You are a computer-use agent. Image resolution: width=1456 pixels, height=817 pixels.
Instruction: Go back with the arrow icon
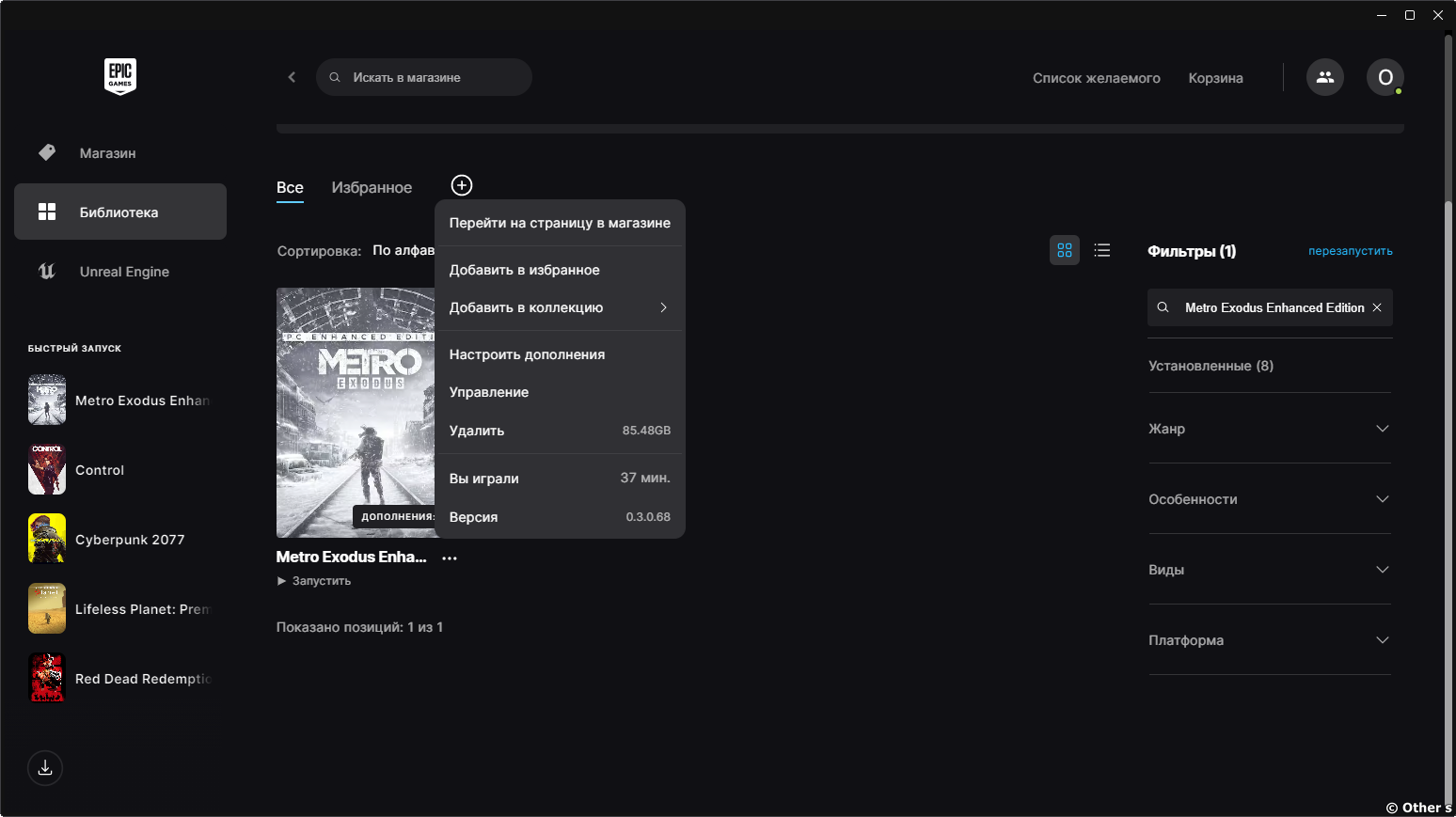click(x=292, y=77)
